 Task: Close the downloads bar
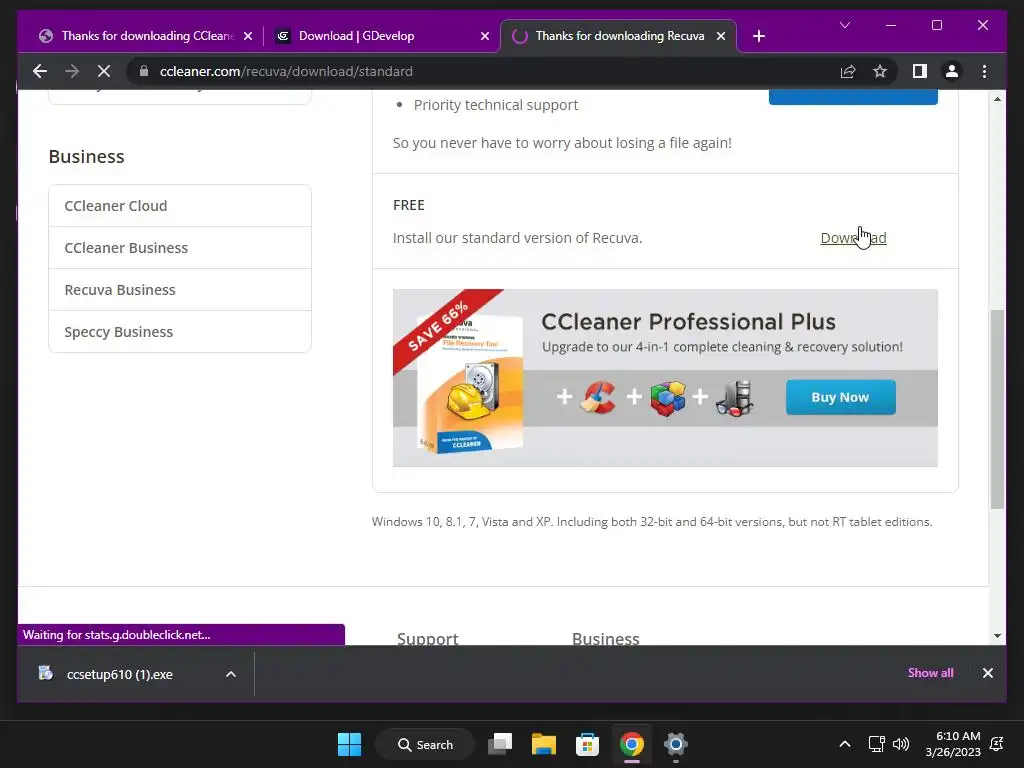click(987, 673)
